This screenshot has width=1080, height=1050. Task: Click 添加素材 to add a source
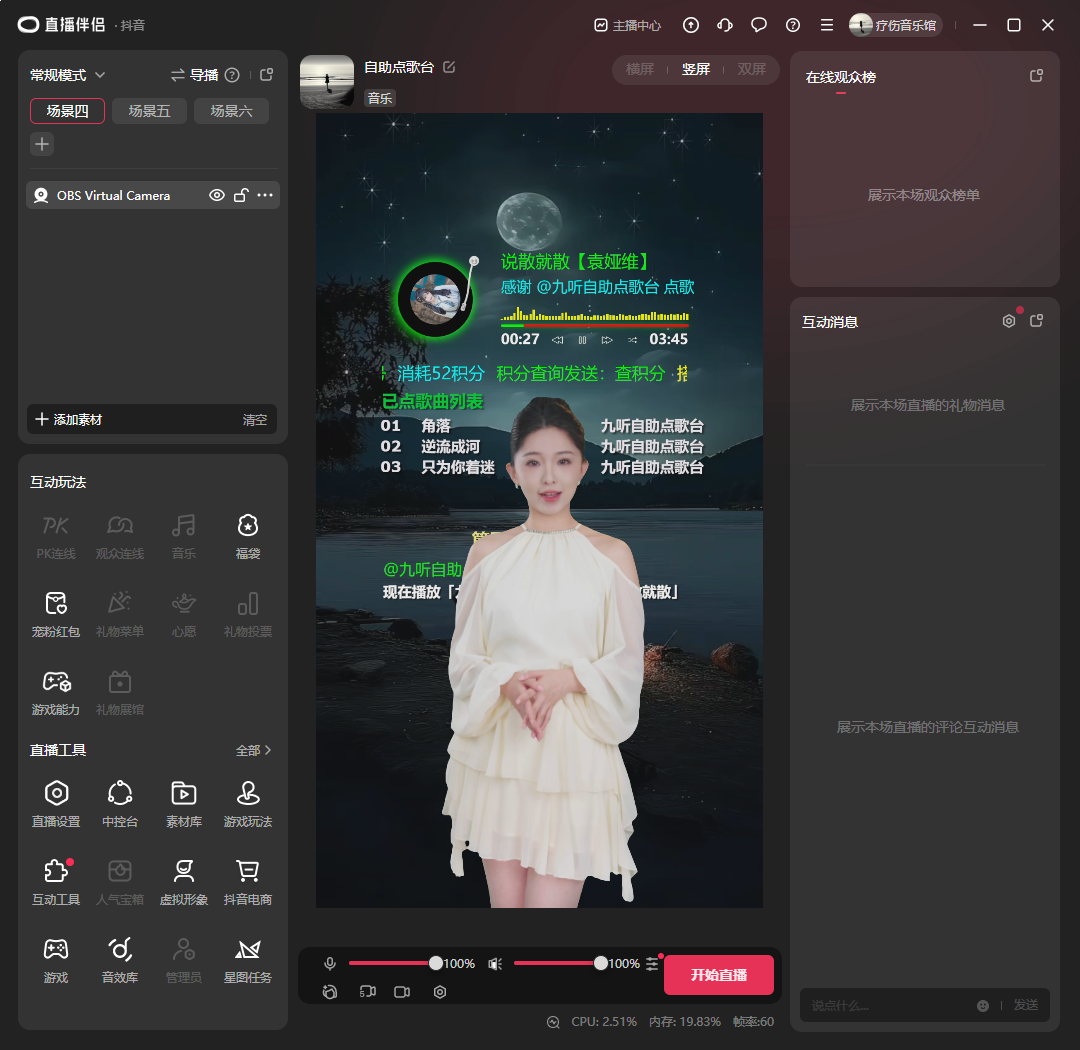69,420
